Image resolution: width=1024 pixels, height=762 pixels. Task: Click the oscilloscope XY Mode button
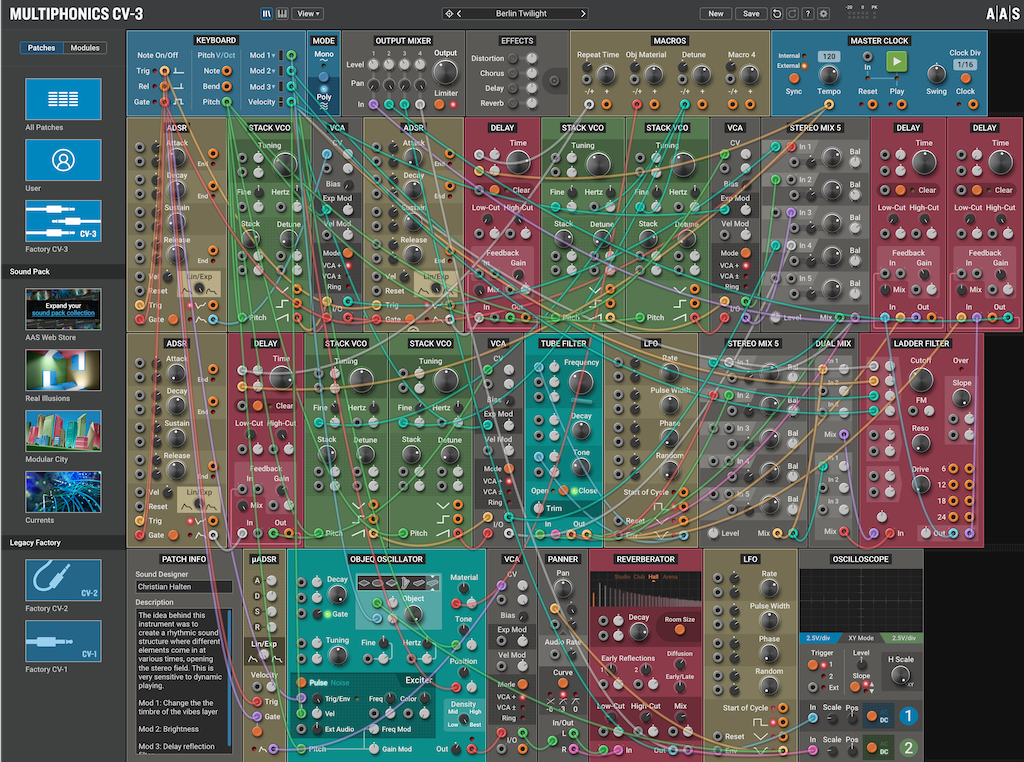861,638
